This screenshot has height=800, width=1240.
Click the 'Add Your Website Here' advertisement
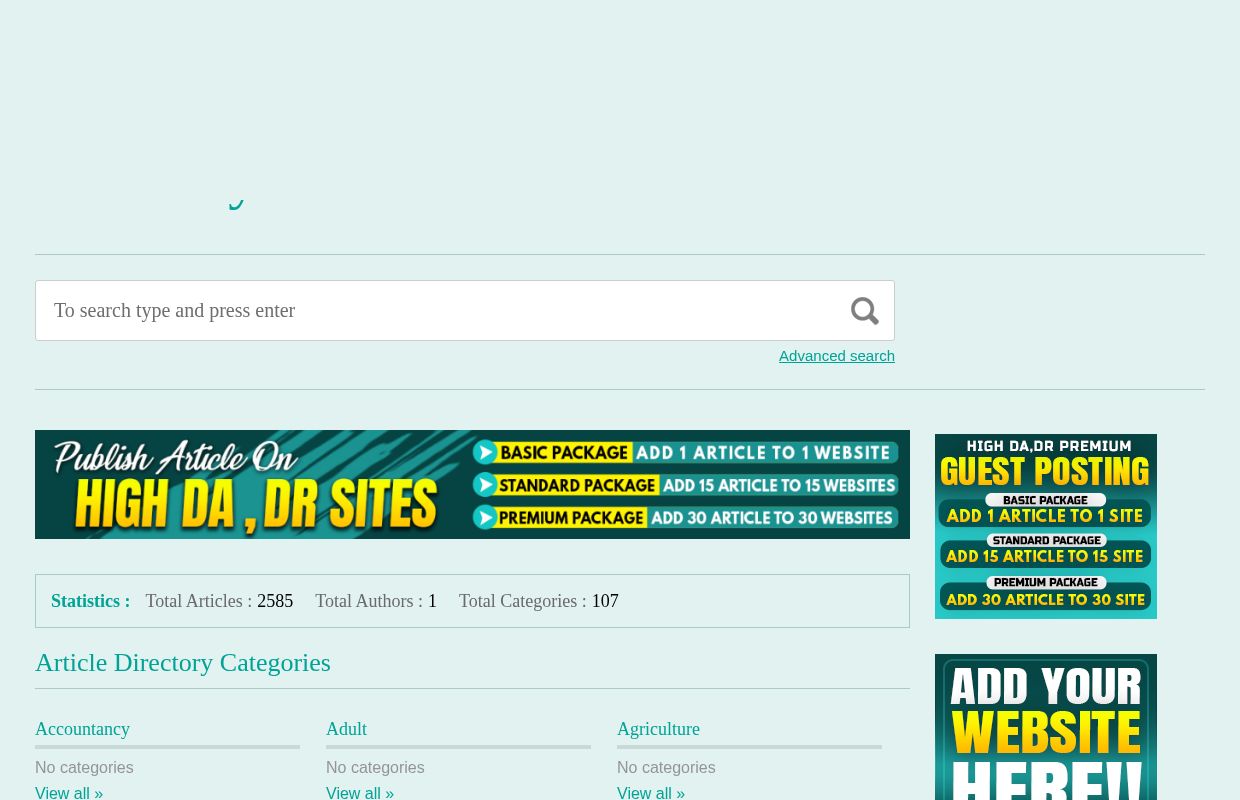(x=1045, y=727)
